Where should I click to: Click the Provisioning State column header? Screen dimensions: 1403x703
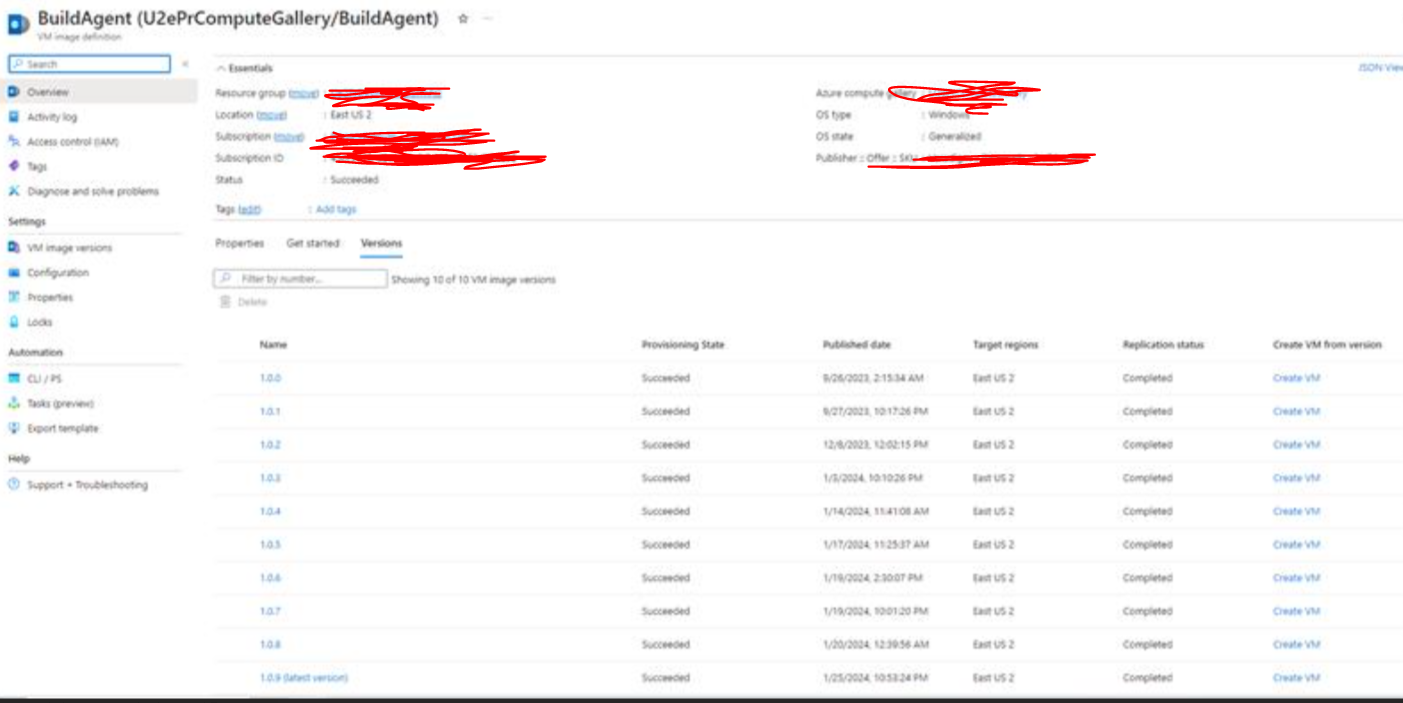(683, 345)
